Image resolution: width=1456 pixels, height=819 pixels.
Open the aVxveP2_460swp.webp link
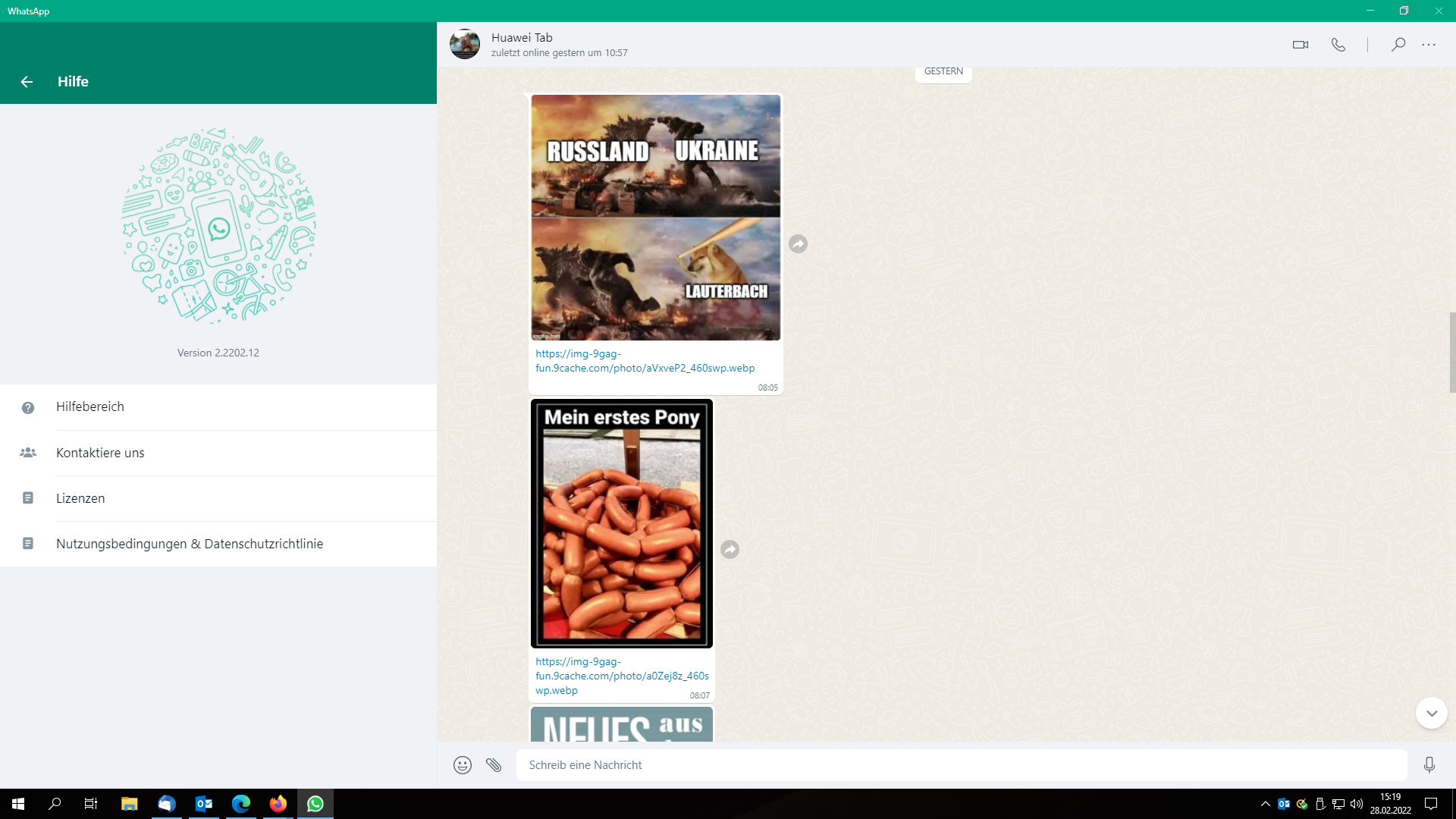645,361
